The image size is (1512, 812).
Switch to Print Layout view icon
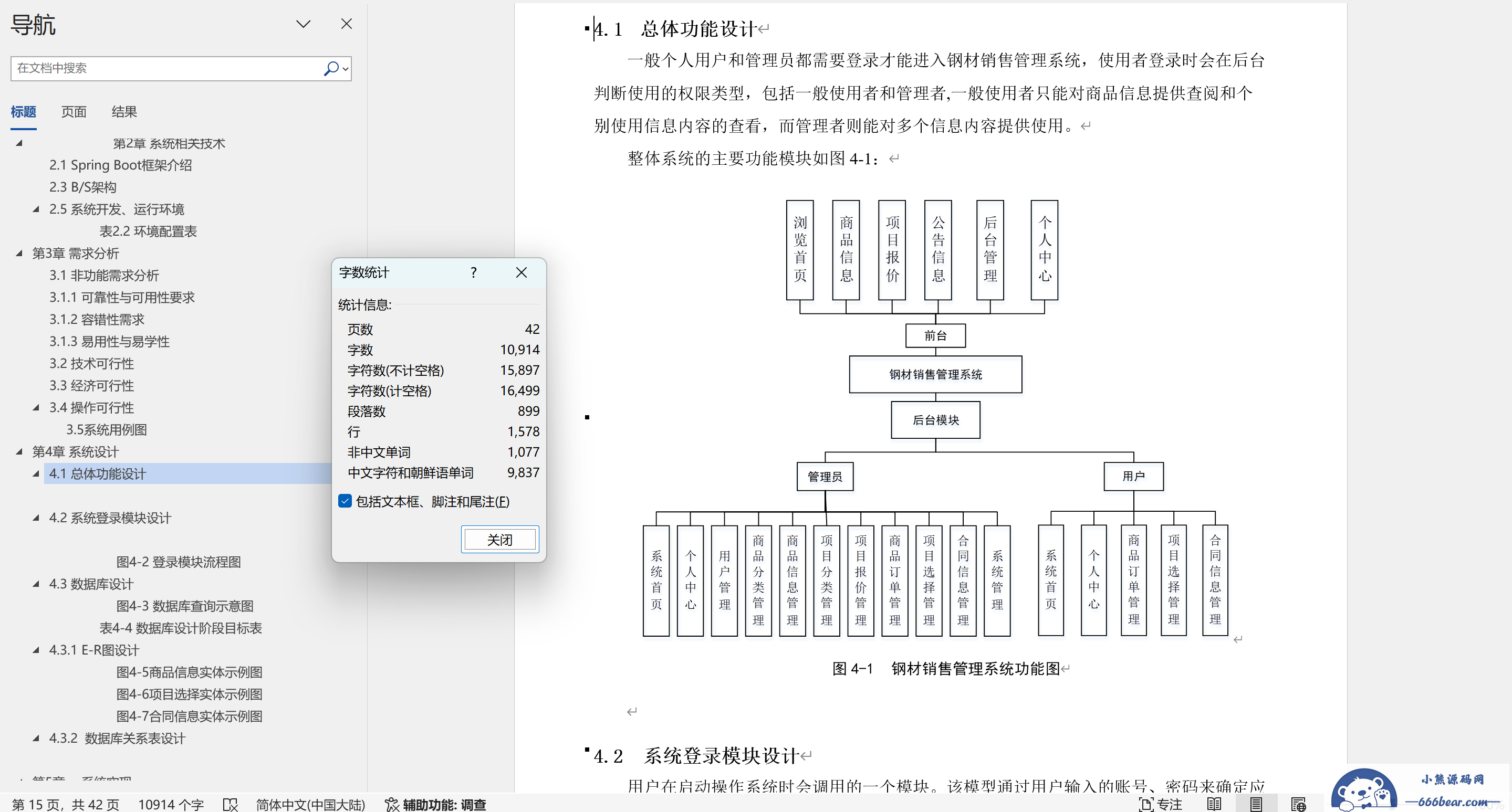[1256, 804]
